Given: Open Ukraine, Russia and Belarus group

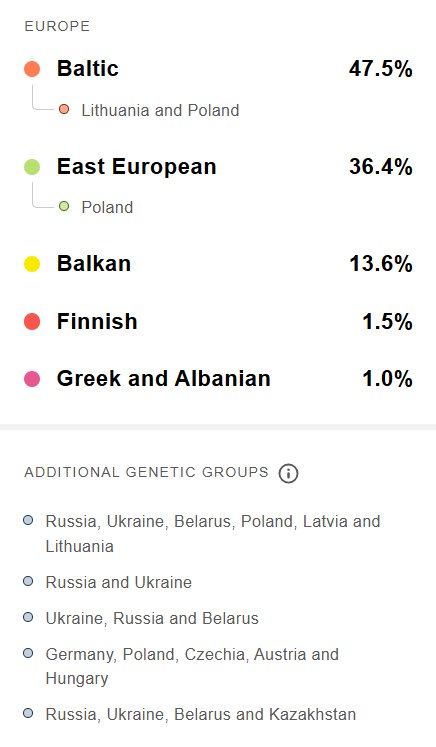Looking at the screenshot, I should 152,618.
